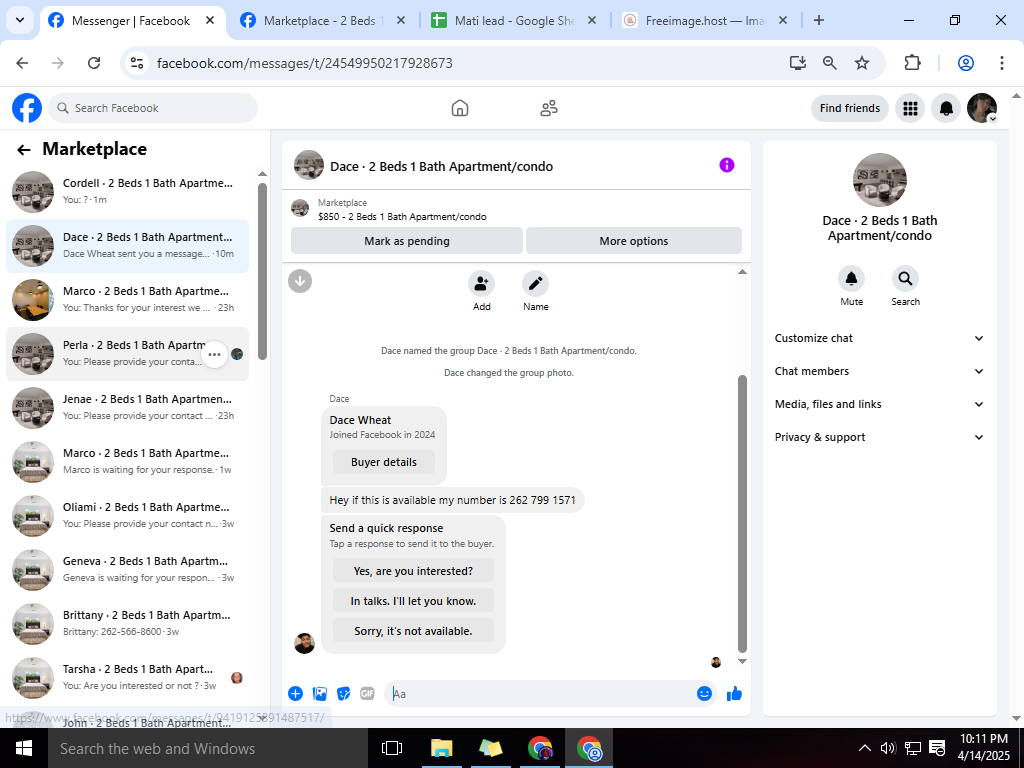Open Geneva conversation
1024x768 pixels.
coord(127,569)
